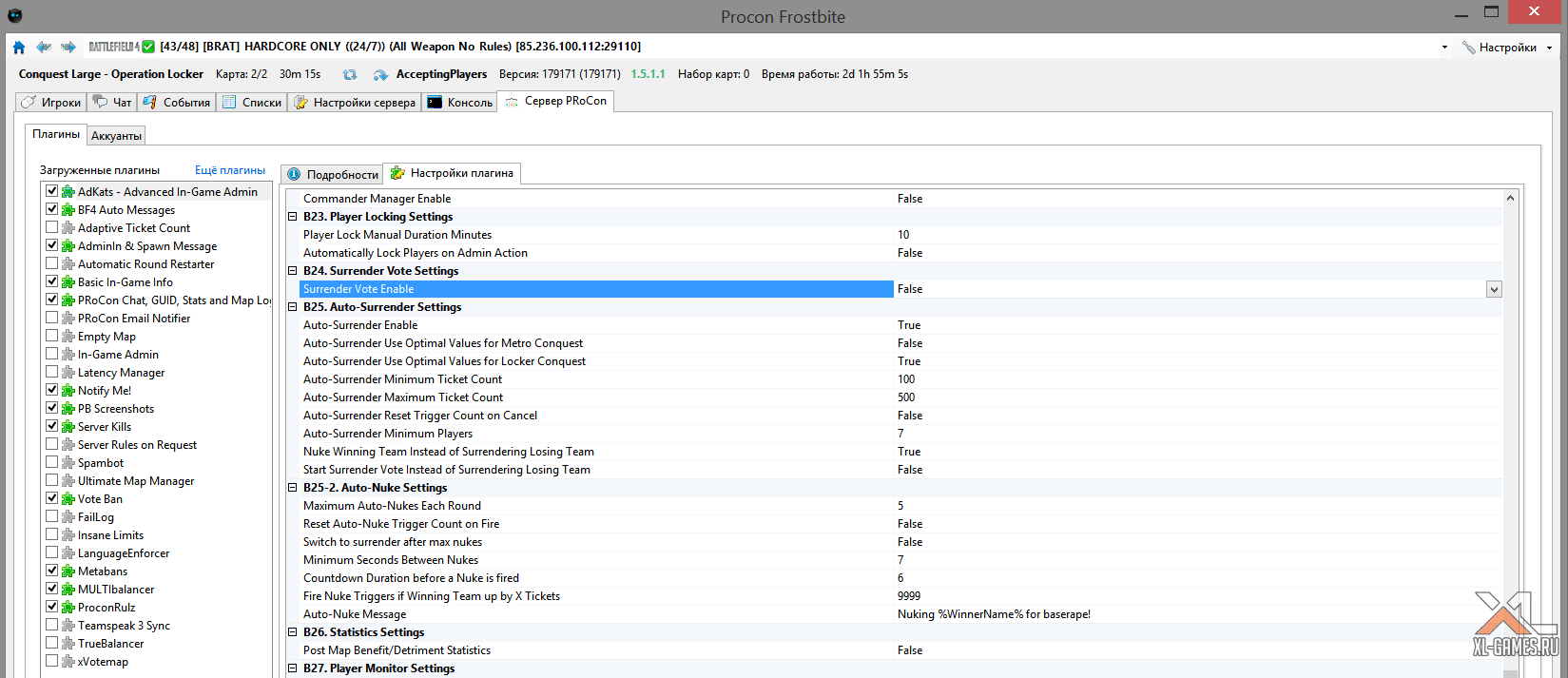The image size is (1568, 678).
Task: Select the Списки tab
Action: [x=252, y=102]
